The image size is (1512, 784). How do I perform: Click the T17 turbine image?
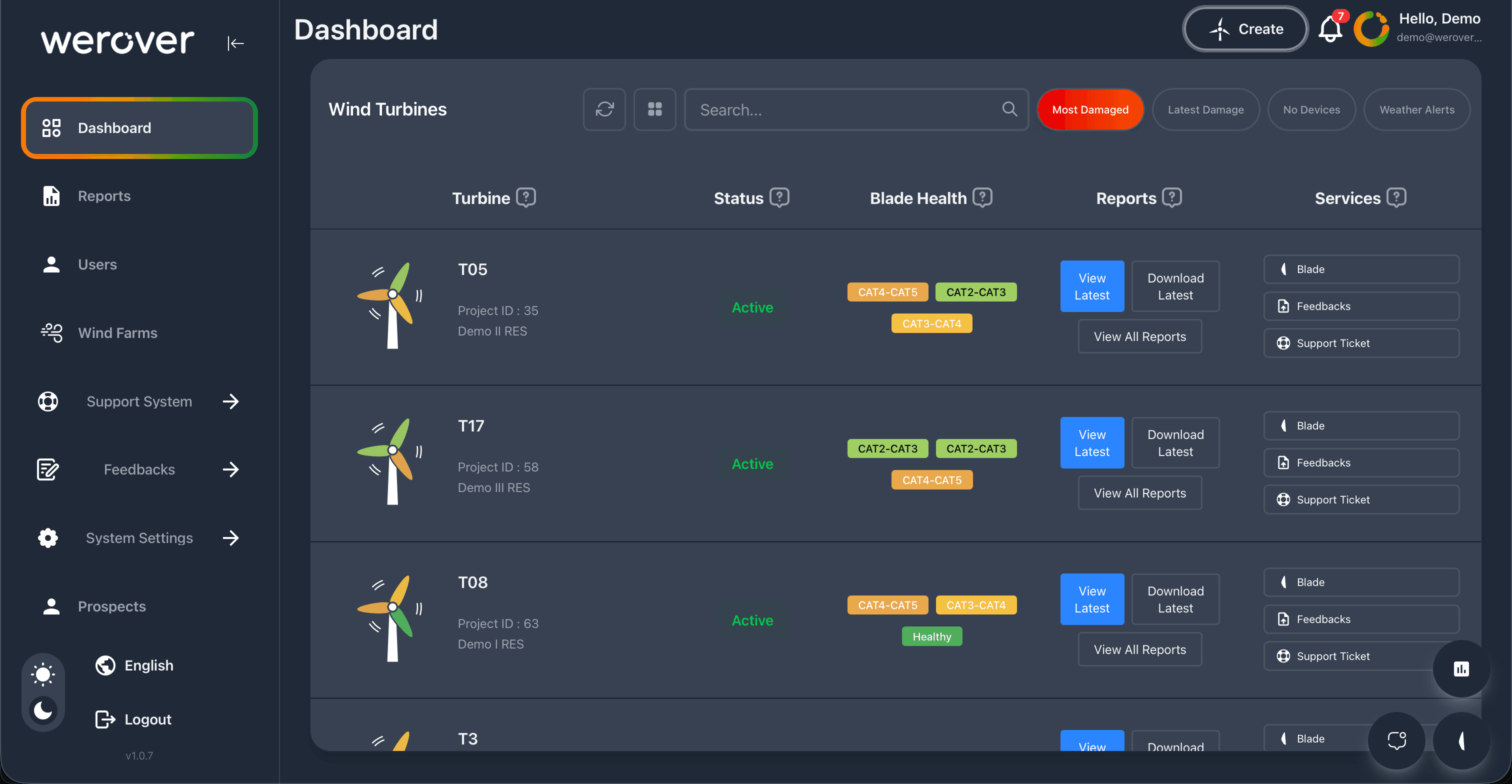click(389, 462)
